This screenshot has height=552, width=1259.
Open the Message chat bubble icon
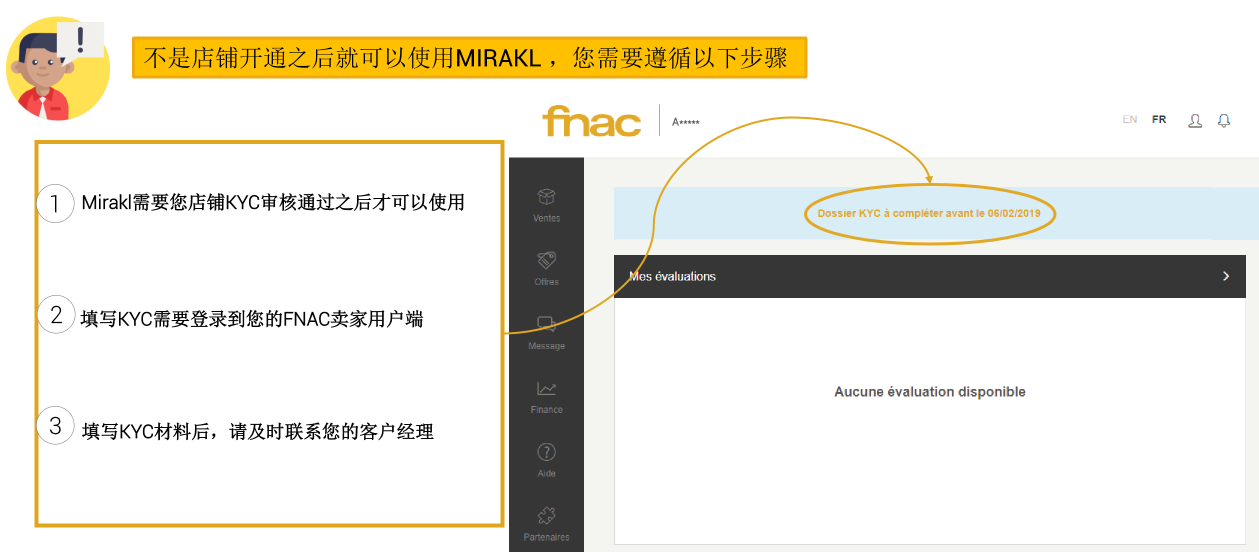(x=546, y=325)
